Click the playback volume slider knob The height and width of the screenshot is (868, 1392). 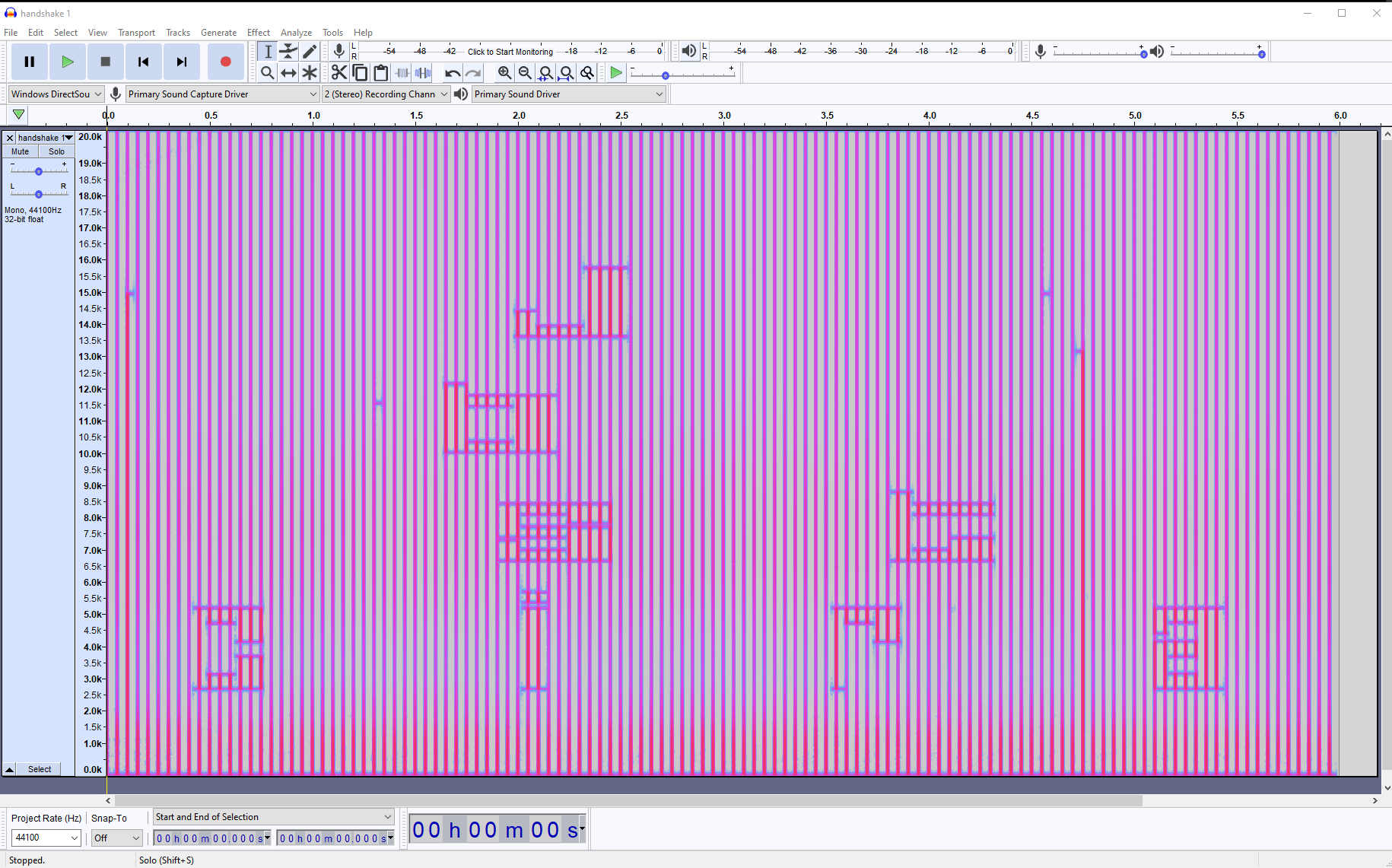pos(1261,54)
